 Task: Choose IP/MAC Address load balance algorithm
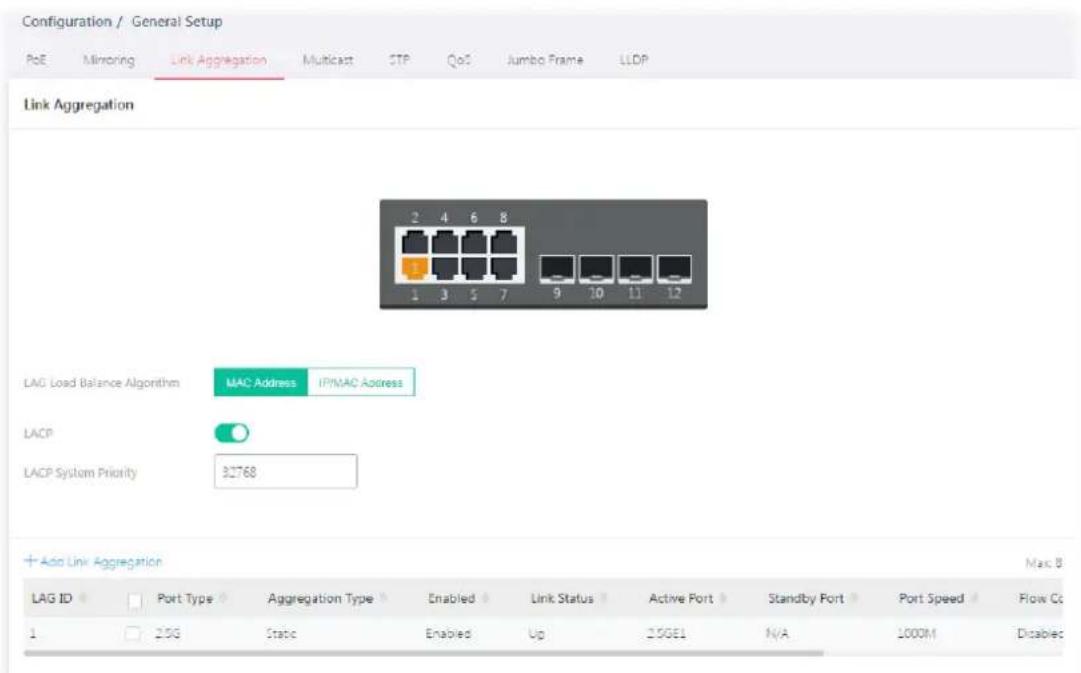click(x=361, y=383)
